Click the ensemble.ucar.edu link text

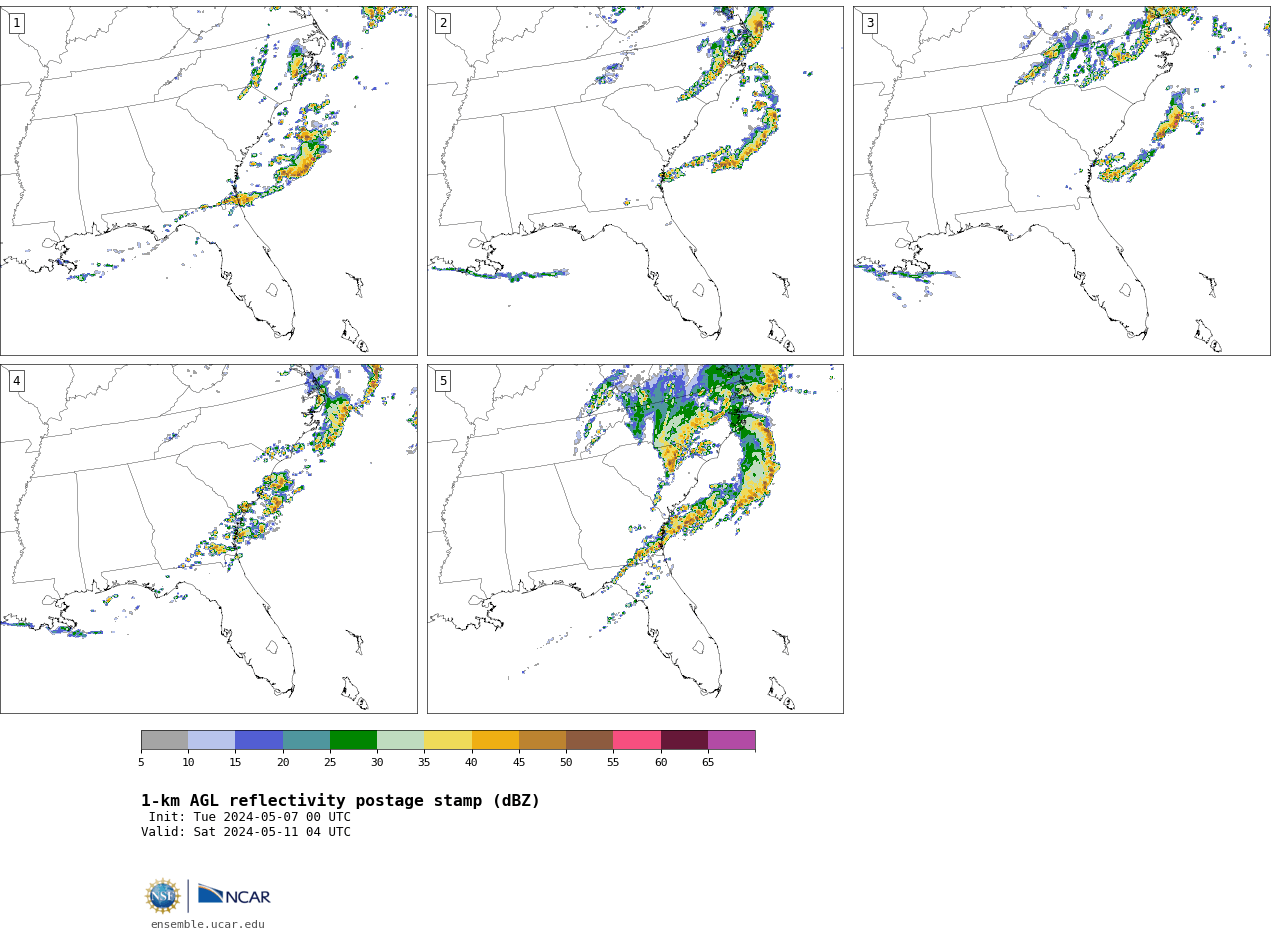click(208, 924)
